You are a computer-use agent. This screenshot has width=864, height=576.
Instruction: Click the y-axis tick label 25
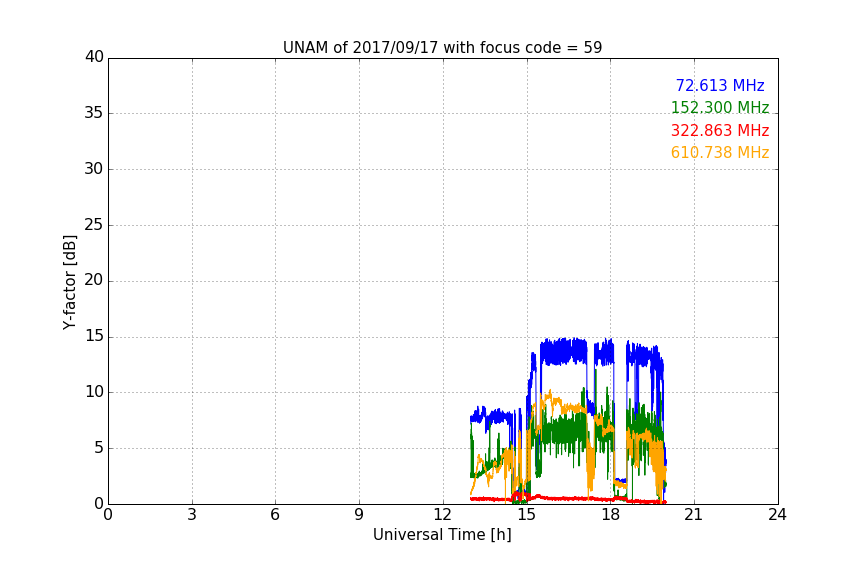coord(94,225)
